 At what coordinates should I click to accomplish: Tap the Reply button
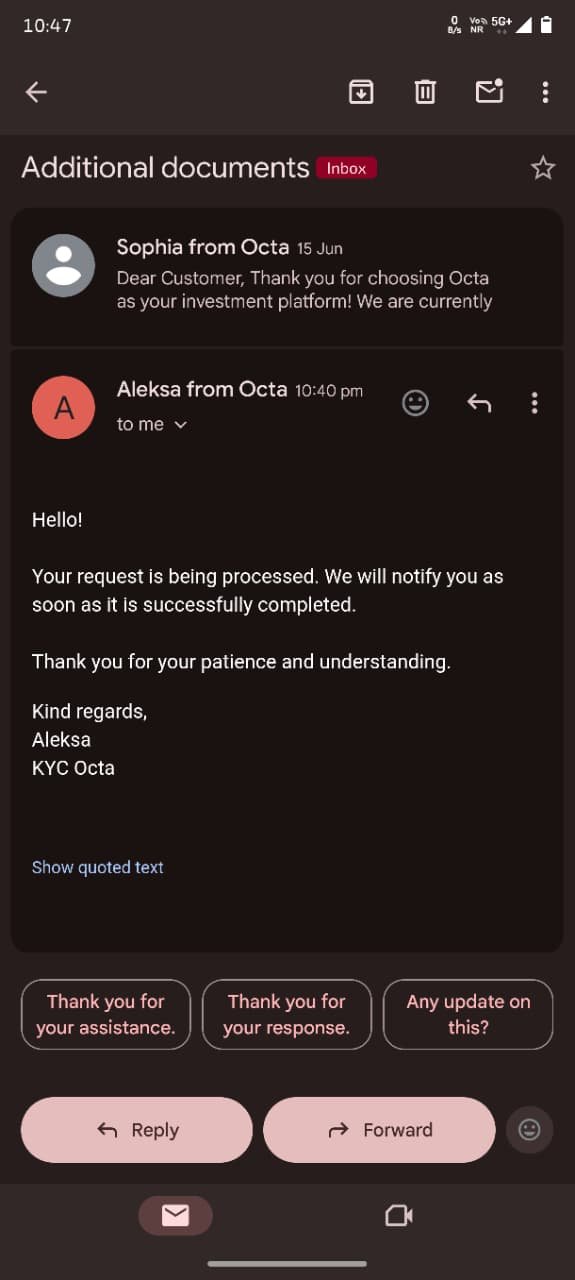click(x=137, y=1130)
